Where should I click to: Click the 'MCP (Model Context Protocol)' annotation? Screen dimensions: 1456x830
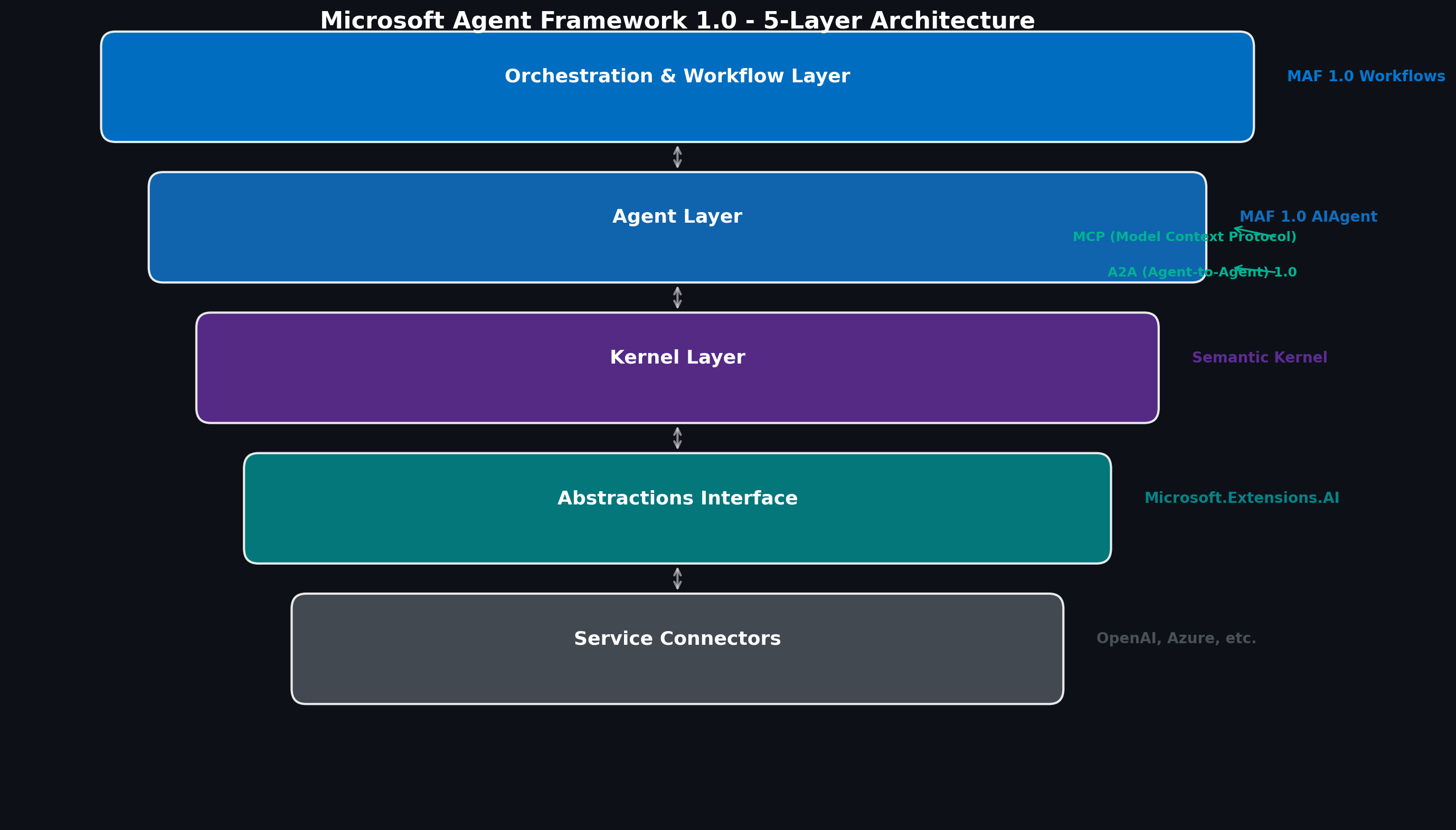1184,237
